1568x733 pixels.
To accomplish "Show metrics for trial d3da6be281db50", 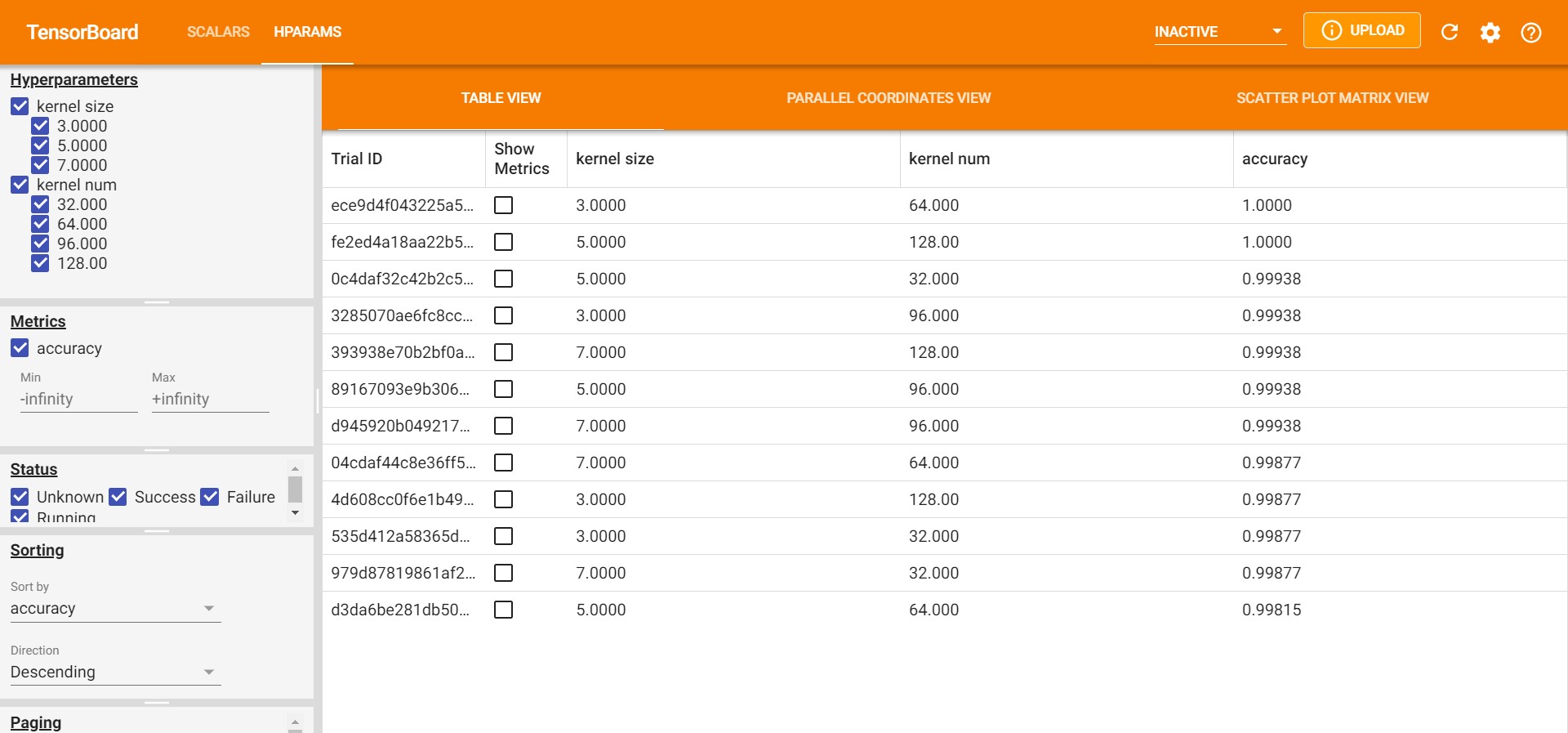I will (504, 610).
